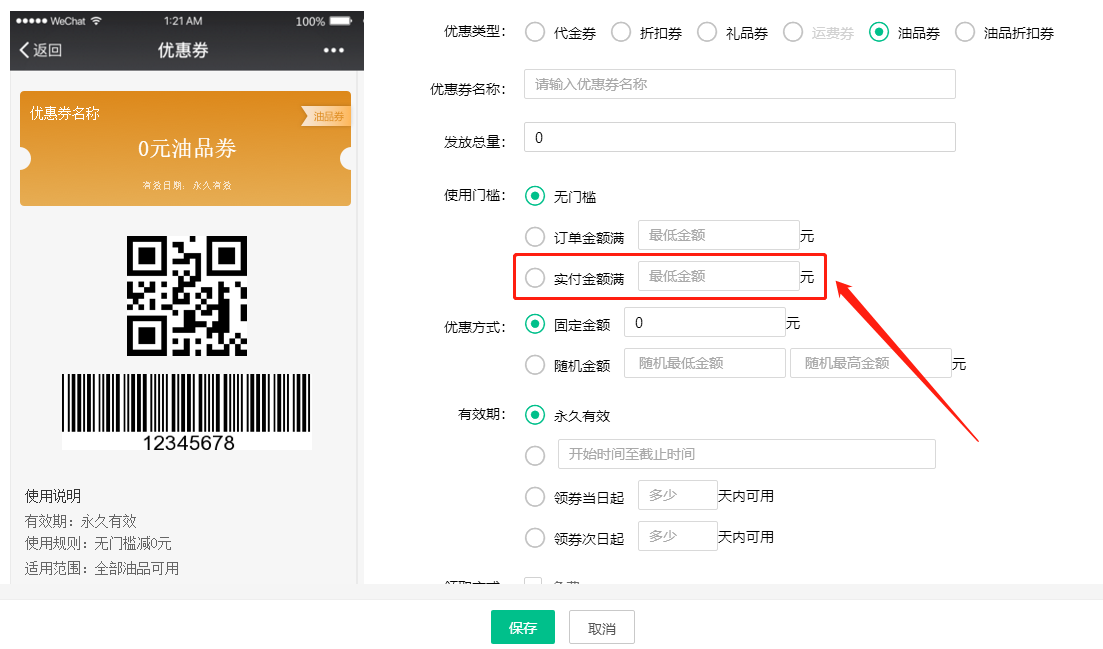Select the 运费券 coupon type

click(793, 32)
